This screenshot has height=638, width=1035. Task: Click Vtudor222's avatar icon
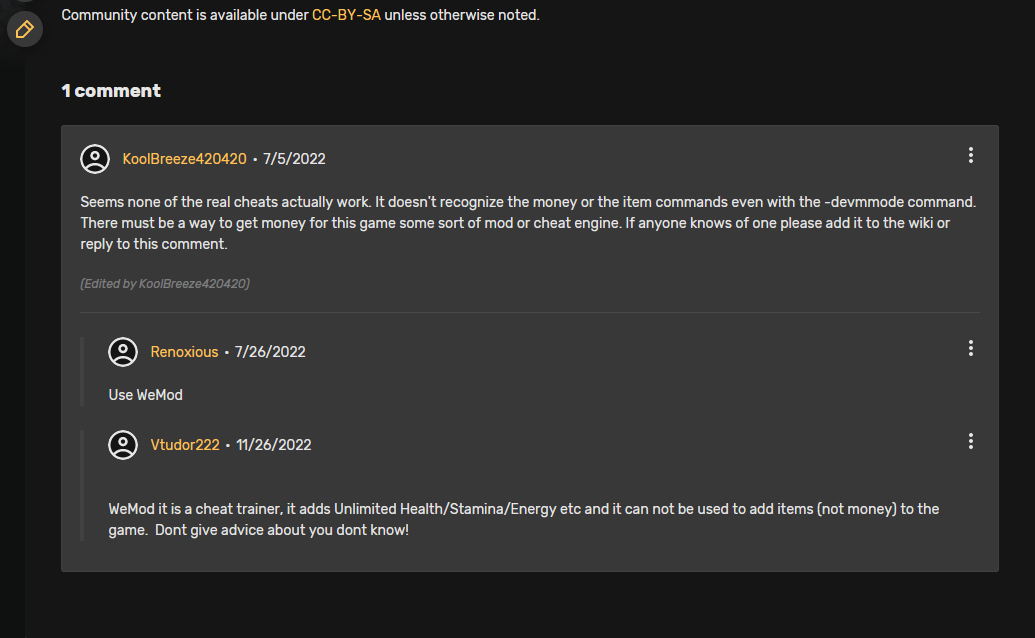click(123, 445)
